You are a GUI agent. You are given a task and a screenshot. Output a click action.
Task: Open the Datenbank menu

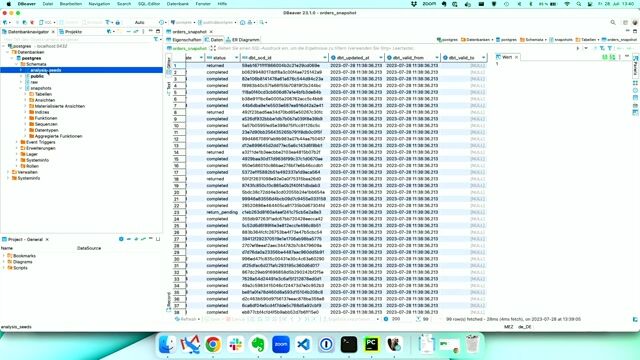178,4
